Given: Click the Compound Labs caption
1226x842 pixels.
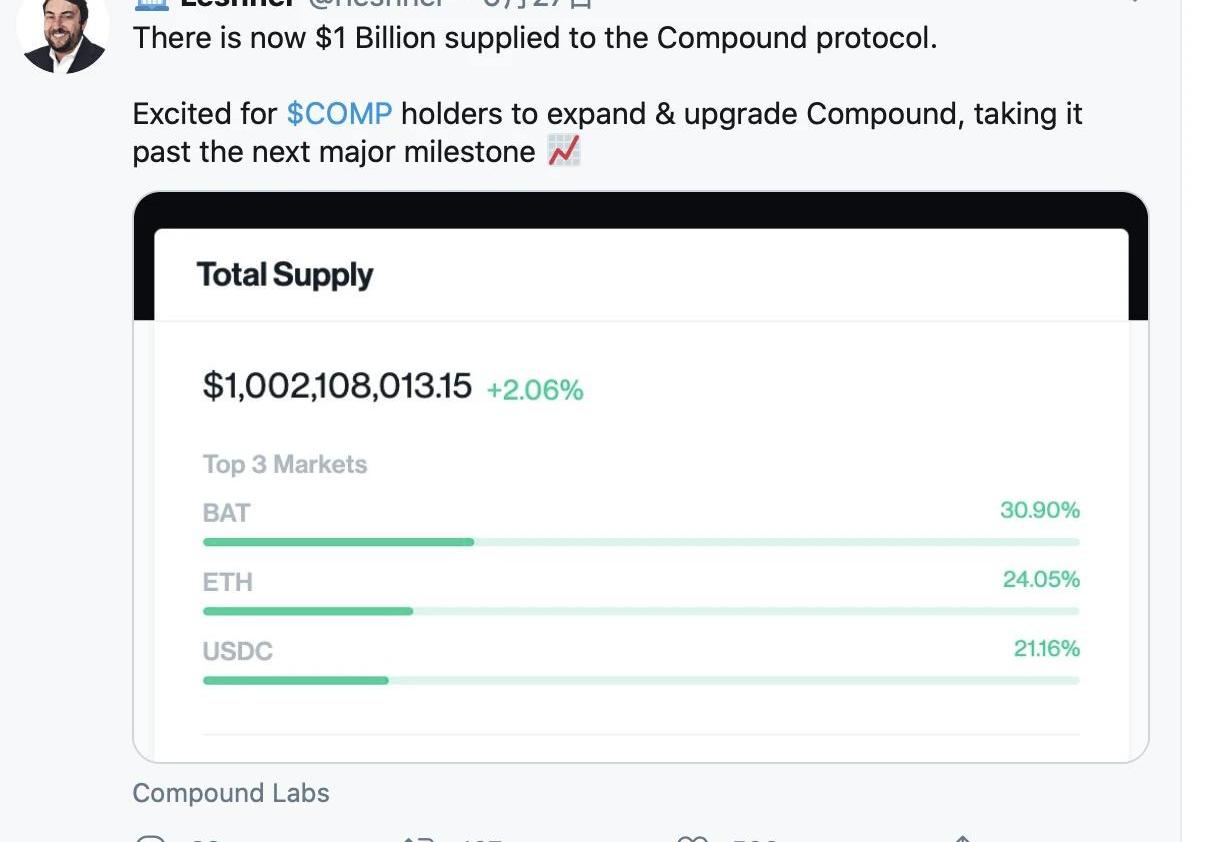Looking at the screenshot, I should [231, 793].
